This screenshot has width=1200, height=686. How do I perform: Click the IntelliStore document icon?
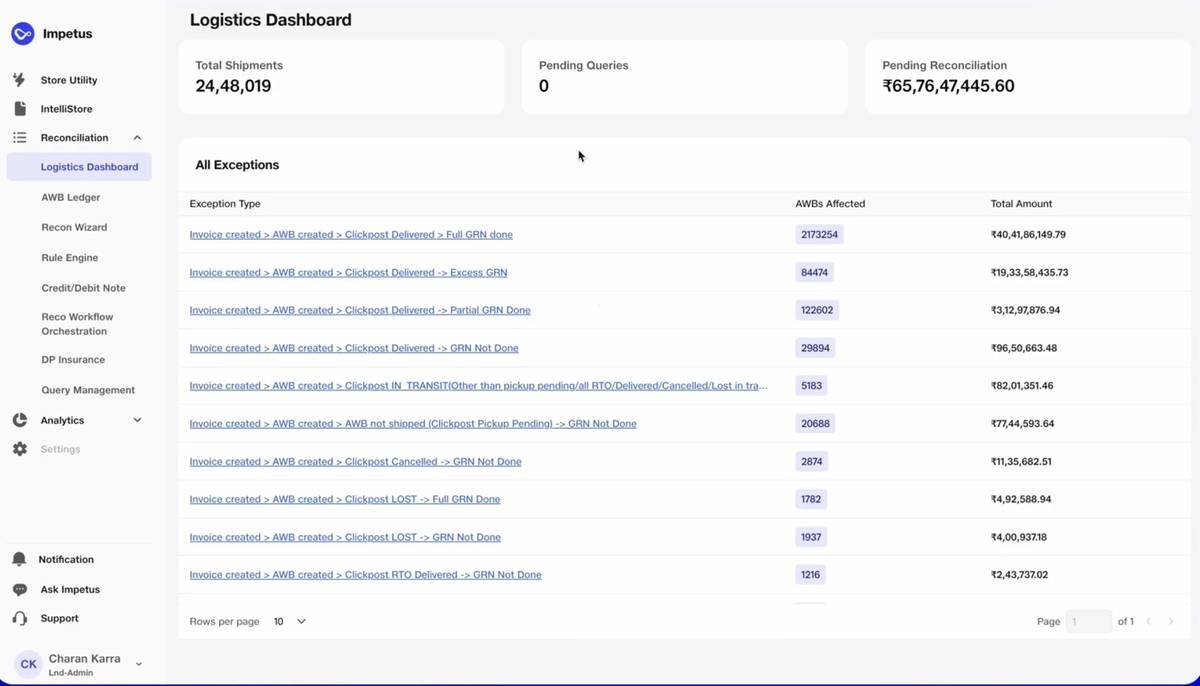pos(20,108)
